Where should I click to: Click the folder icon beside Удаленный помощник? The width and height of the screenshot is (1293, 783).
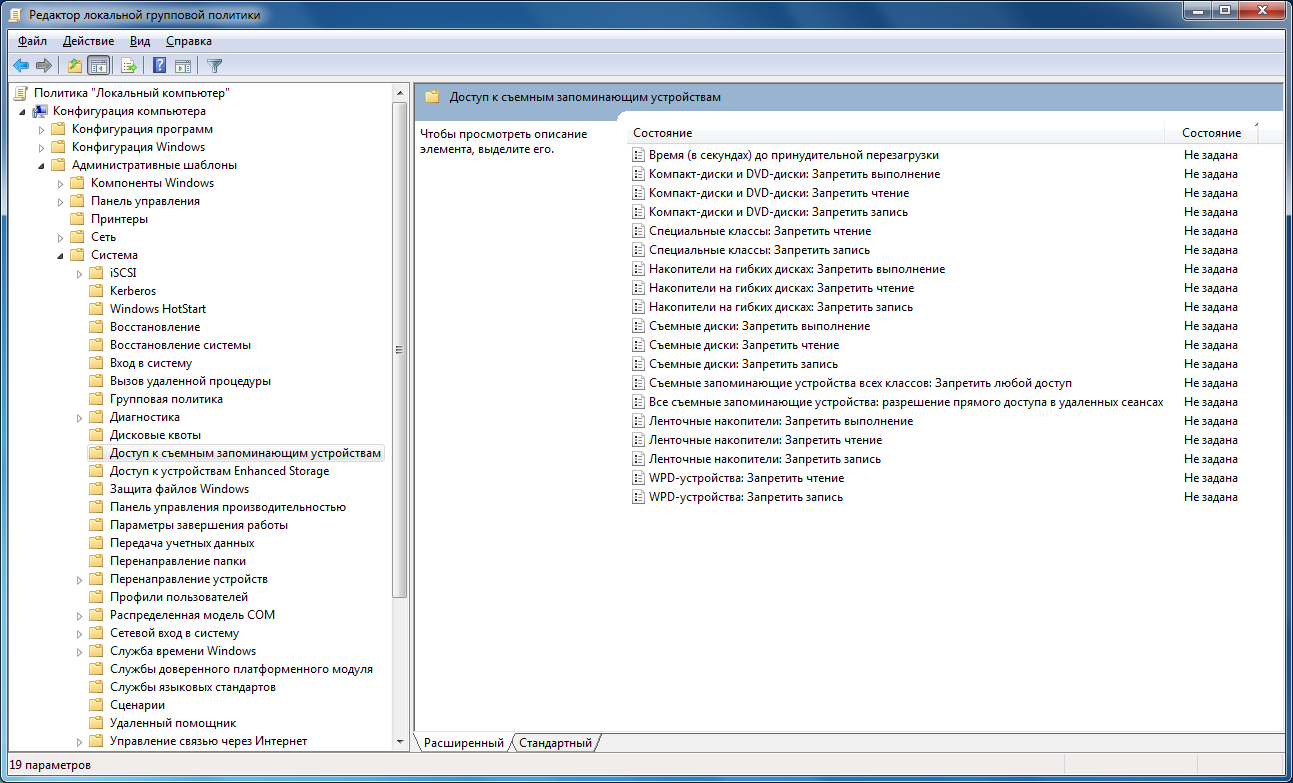(x=96, y=723)
